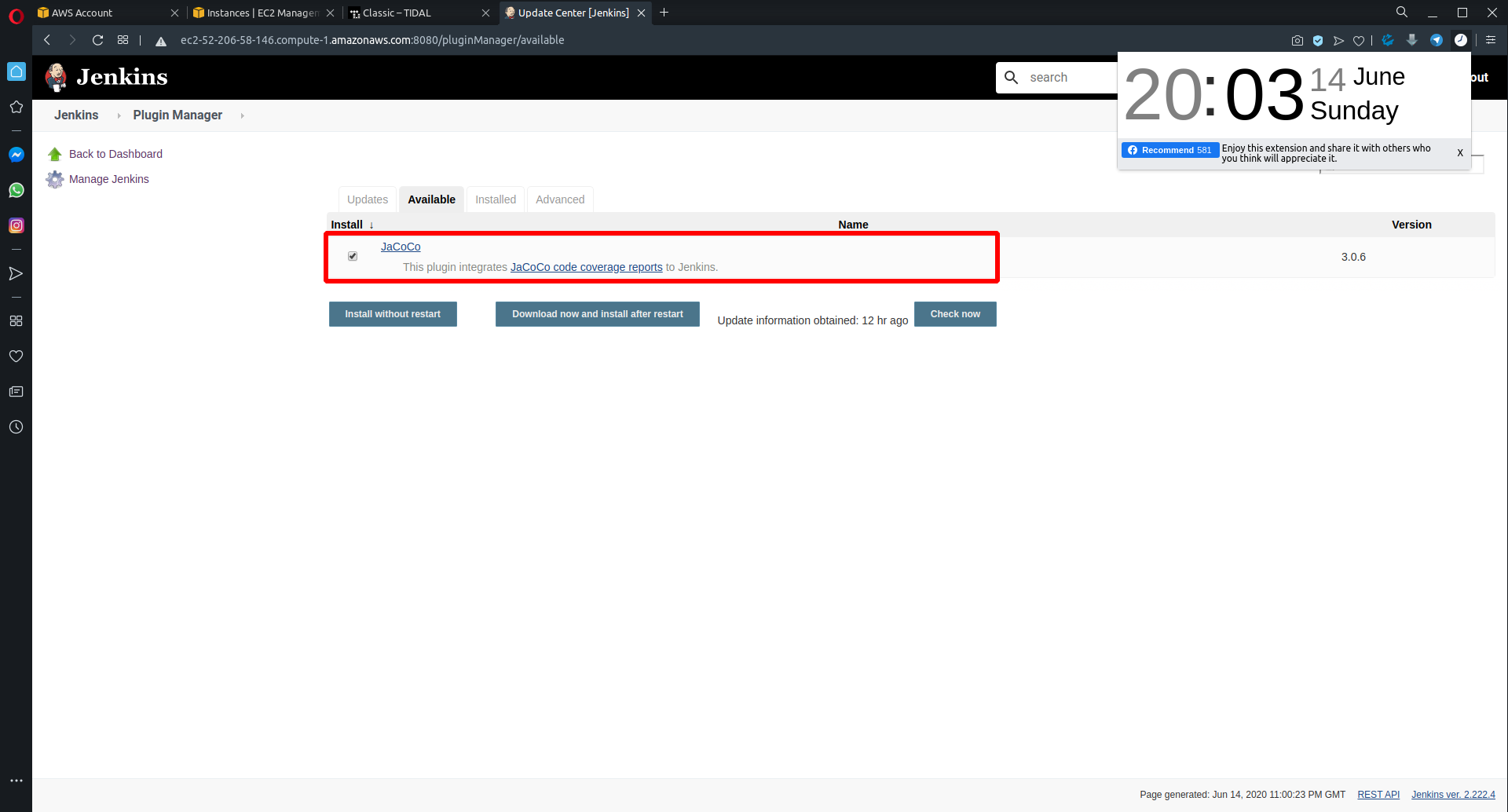
Task: Dismiss the clock extension recommendation banner
Action: click(1460, 153)
